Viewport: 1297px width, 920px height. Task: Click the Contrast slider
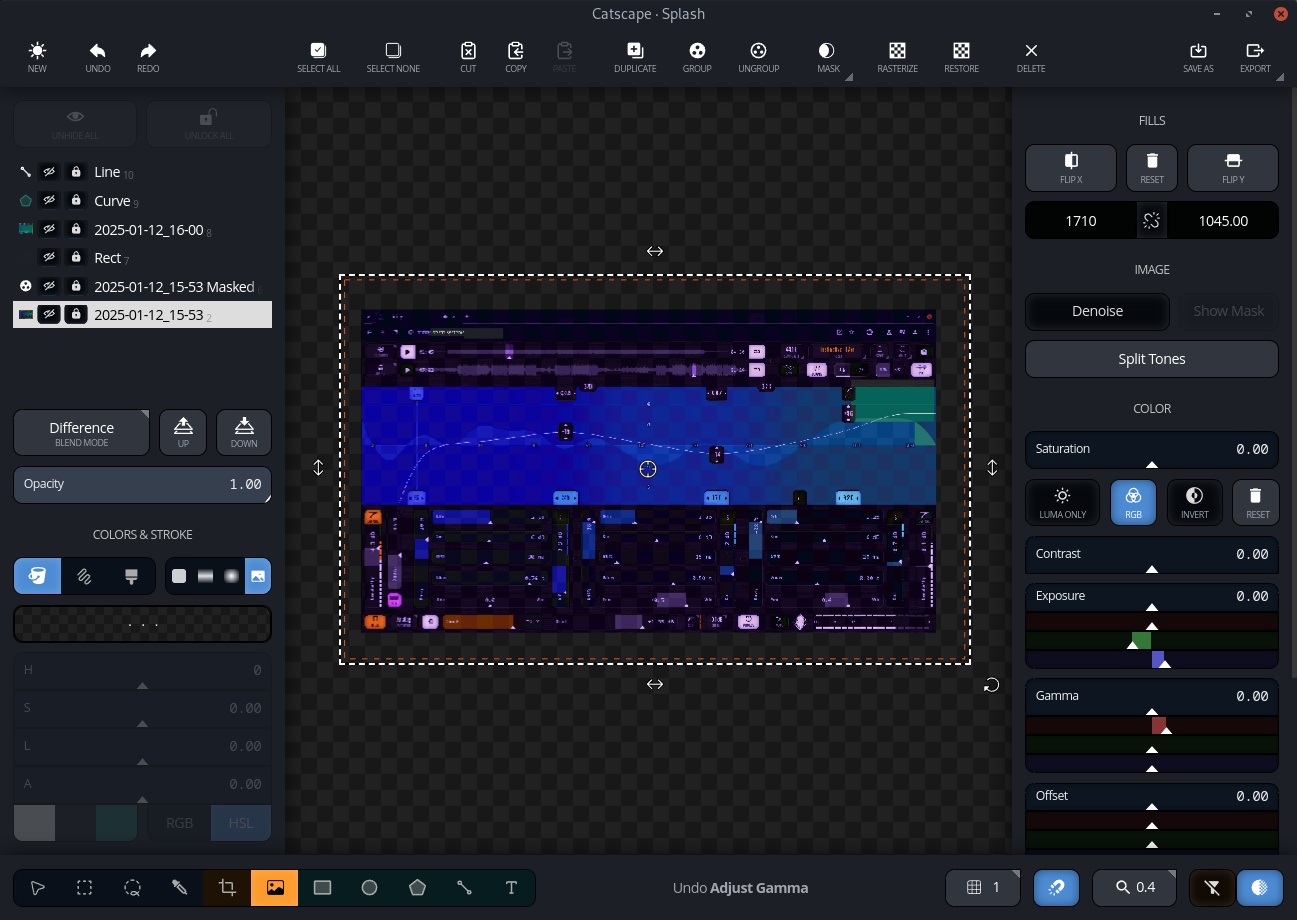point(1152,555)
